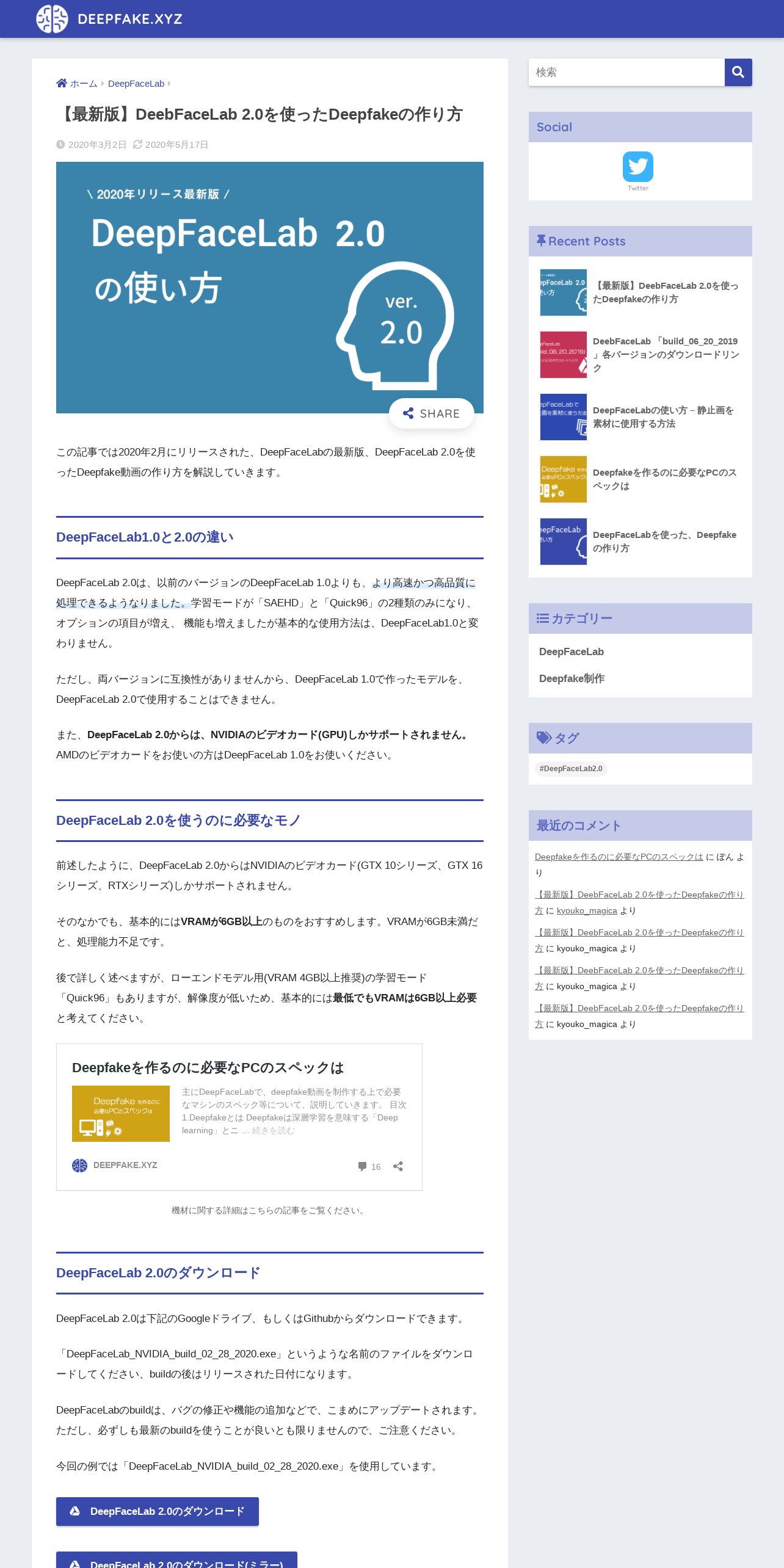Screen dimensions: 784x1568
Task: Click 続きを読む in embedded card
Action: pyautogui.click(x=273, y=1130)
